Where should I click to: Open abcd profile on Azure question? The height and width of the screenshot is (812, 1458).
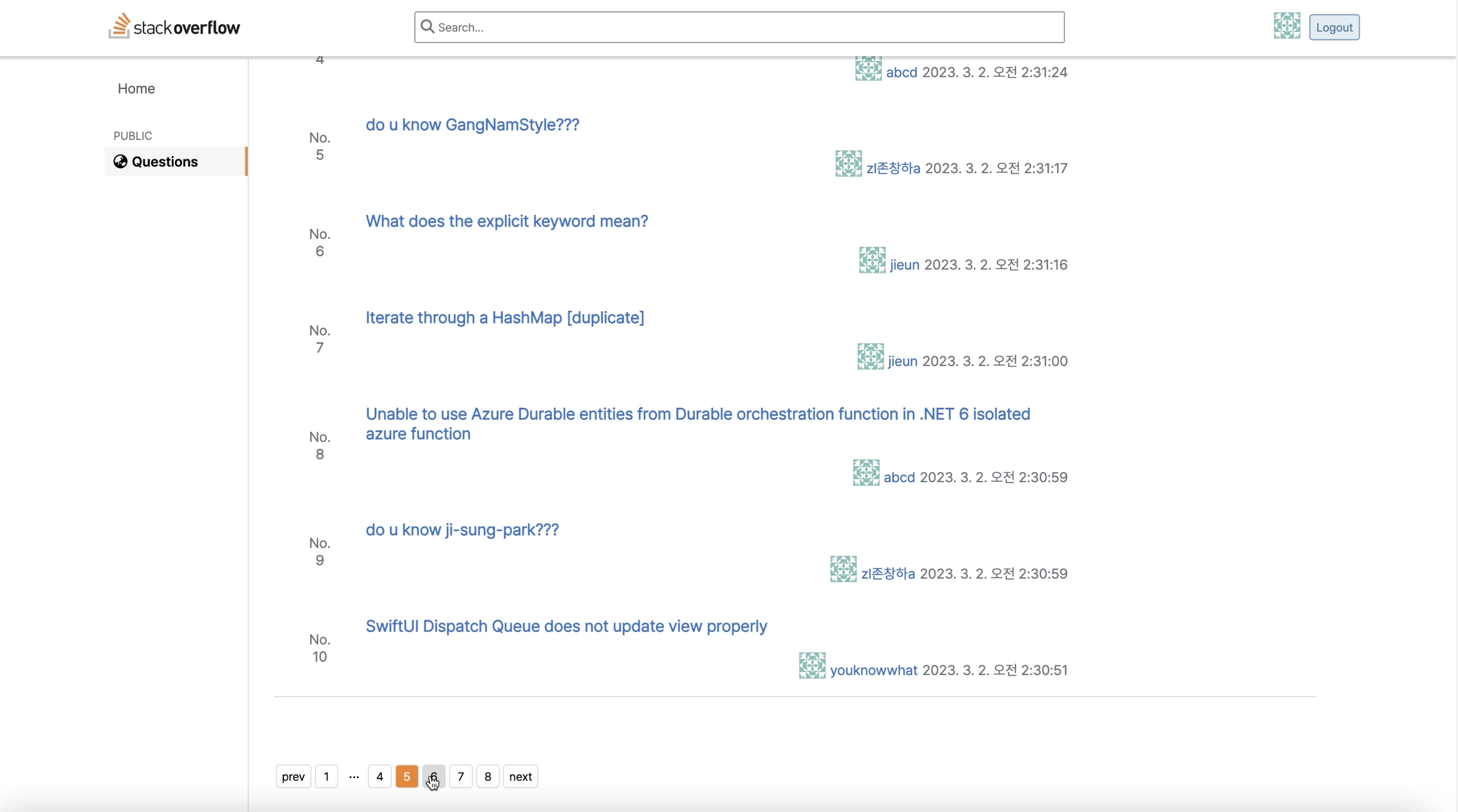point(899,477)
